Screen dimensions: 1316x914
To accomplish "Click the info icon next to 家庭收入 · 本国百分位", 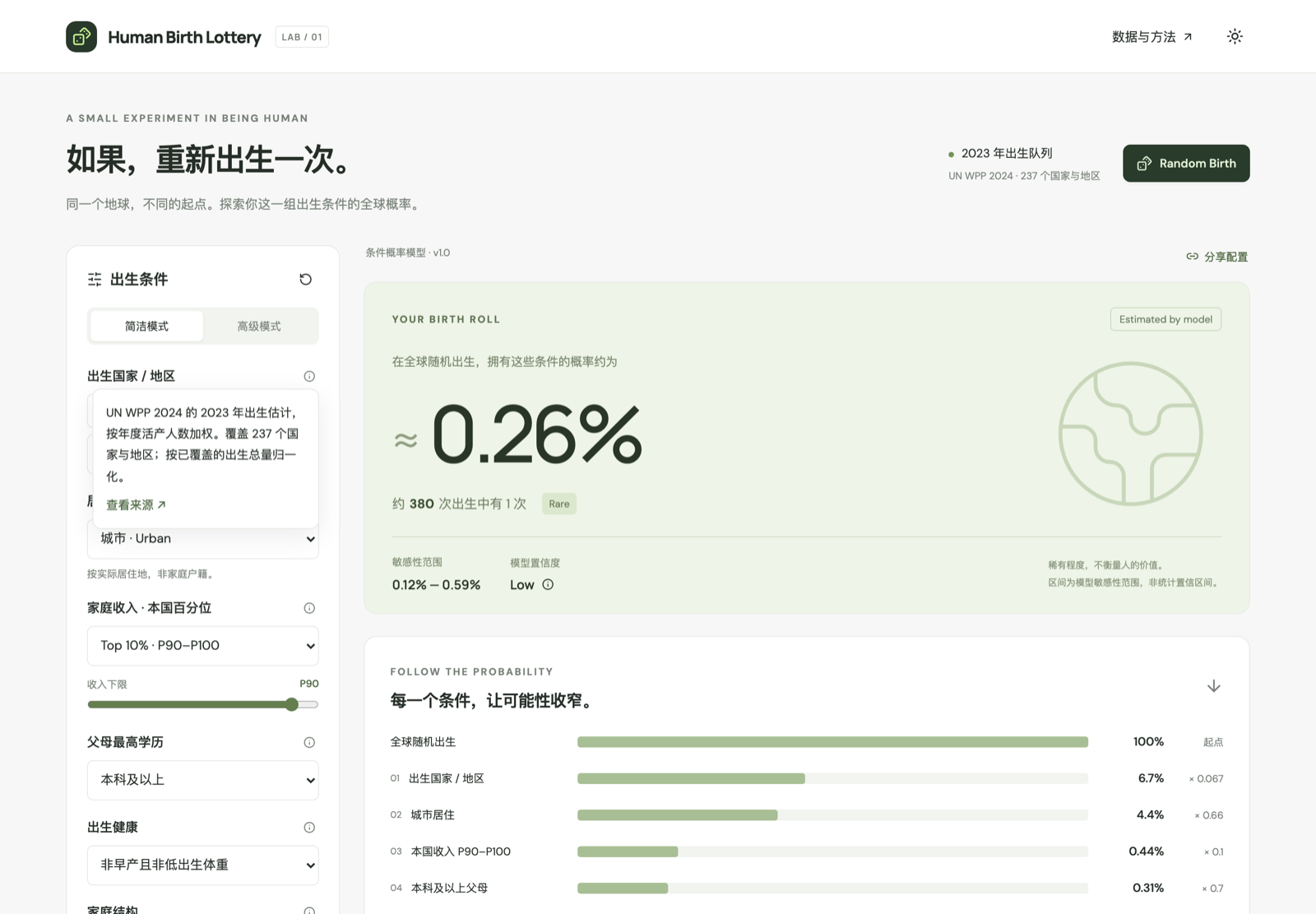I will (309, 608).
